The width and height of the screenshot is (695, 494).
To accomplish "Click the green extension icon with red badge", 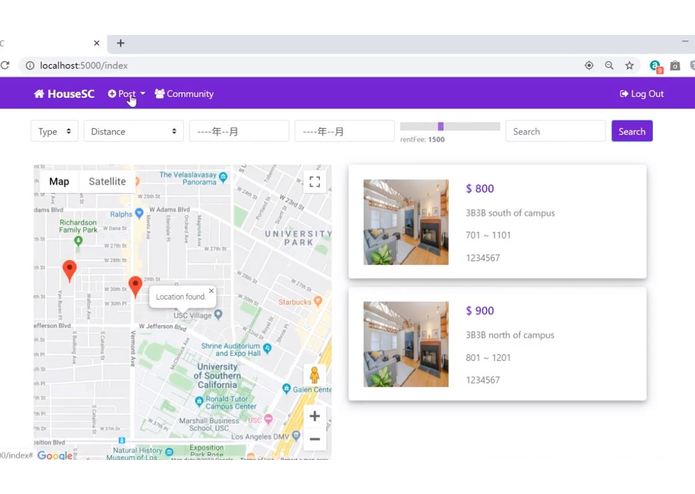I will click(x=656, y=66).
